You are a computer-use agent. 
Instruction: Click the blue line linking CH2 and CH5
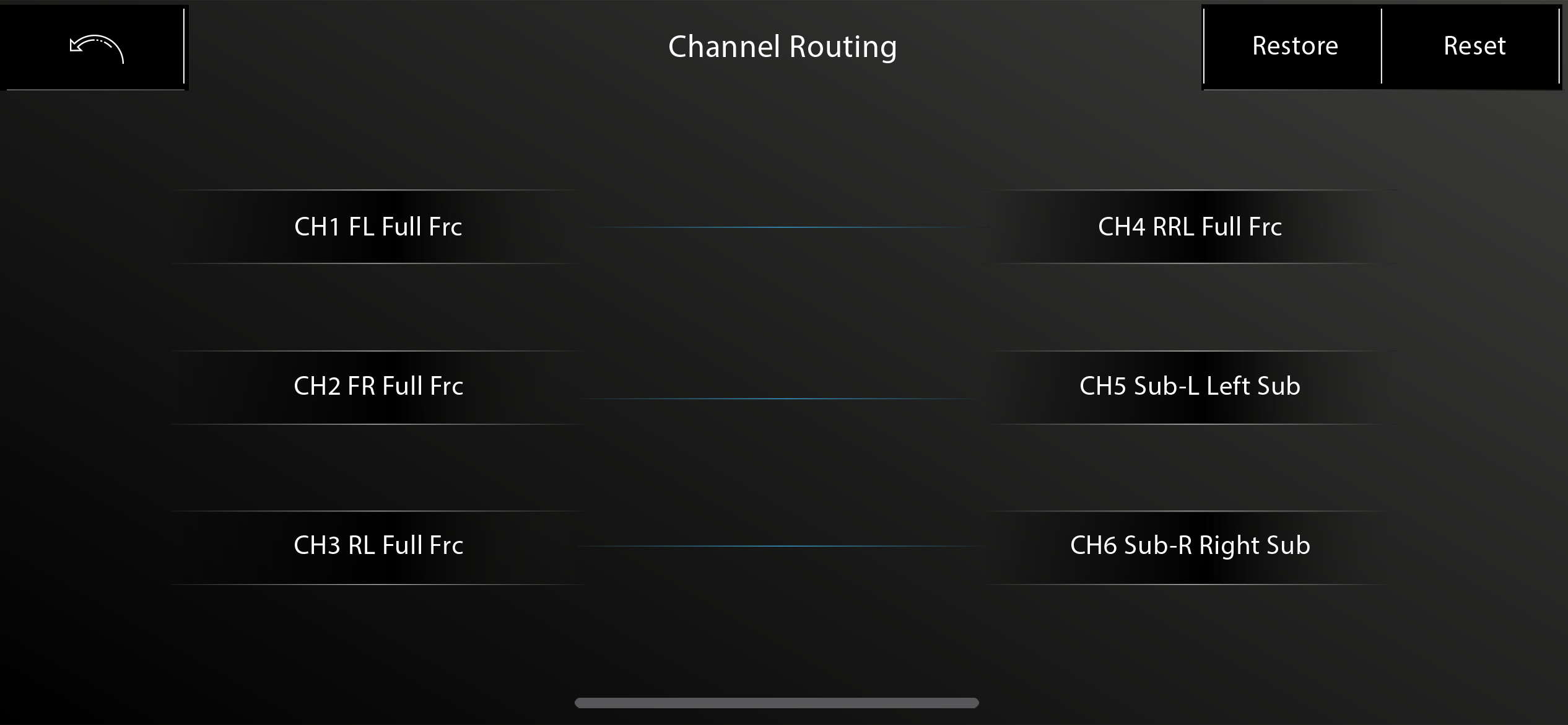click(780, 398)
